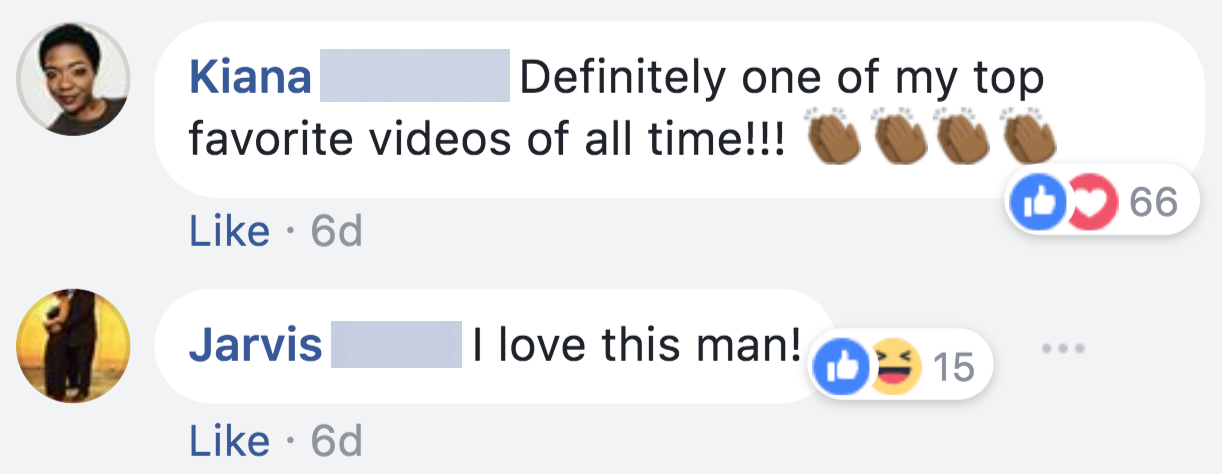Open the three-dot options menu for Jarvis's comment

tap(1062, 349)
